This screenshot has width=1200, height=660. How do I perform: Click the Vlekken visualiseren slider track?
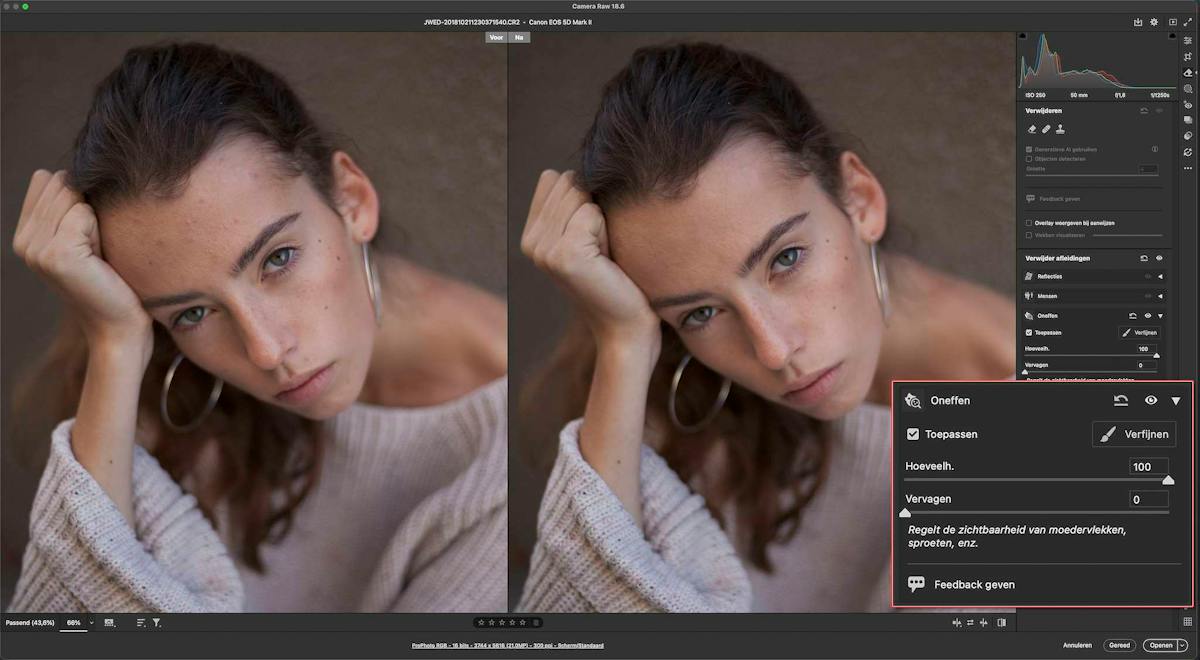1127,235
